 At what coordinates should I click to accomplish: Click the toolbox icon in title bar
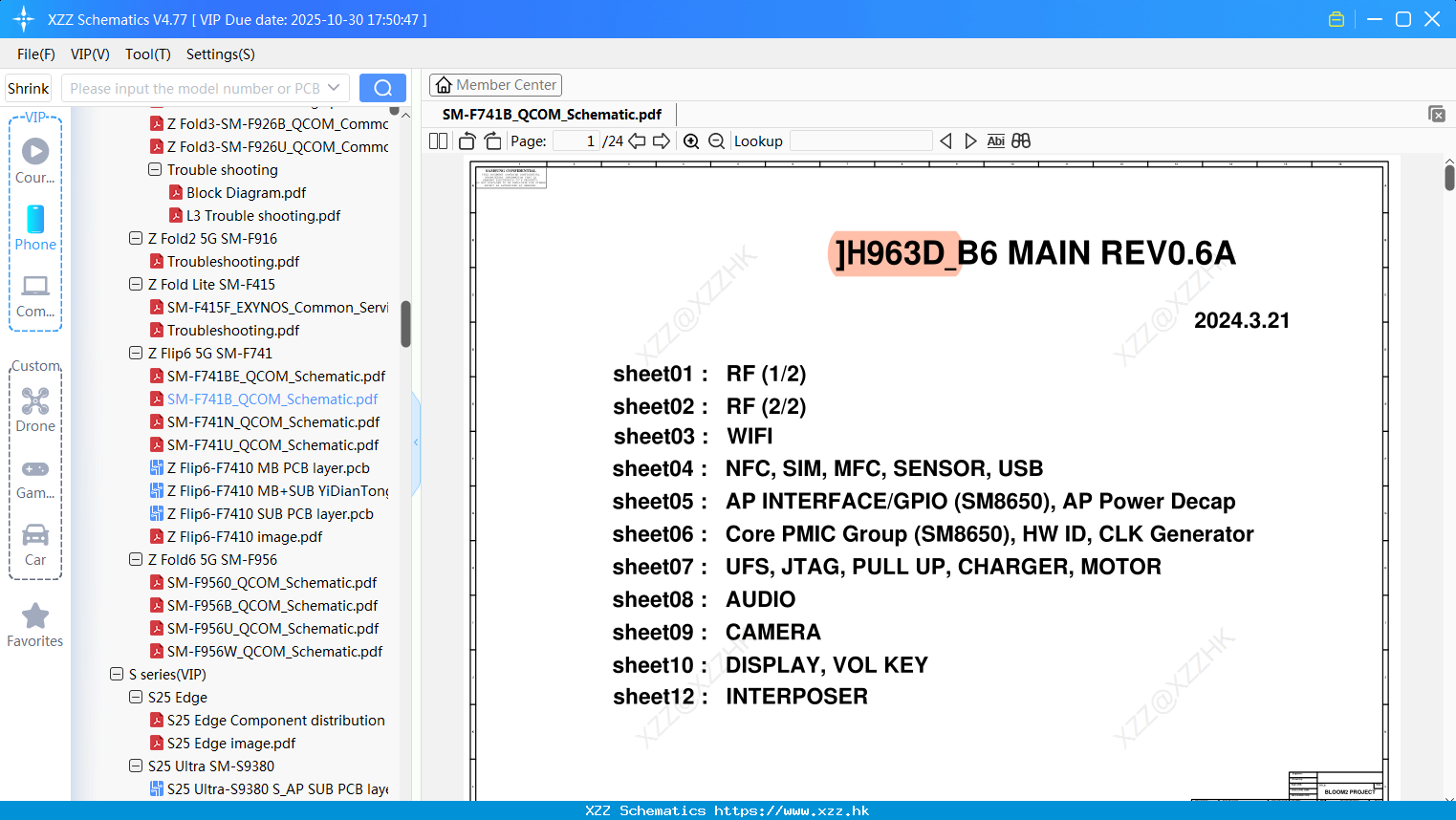coord(1336,19)
